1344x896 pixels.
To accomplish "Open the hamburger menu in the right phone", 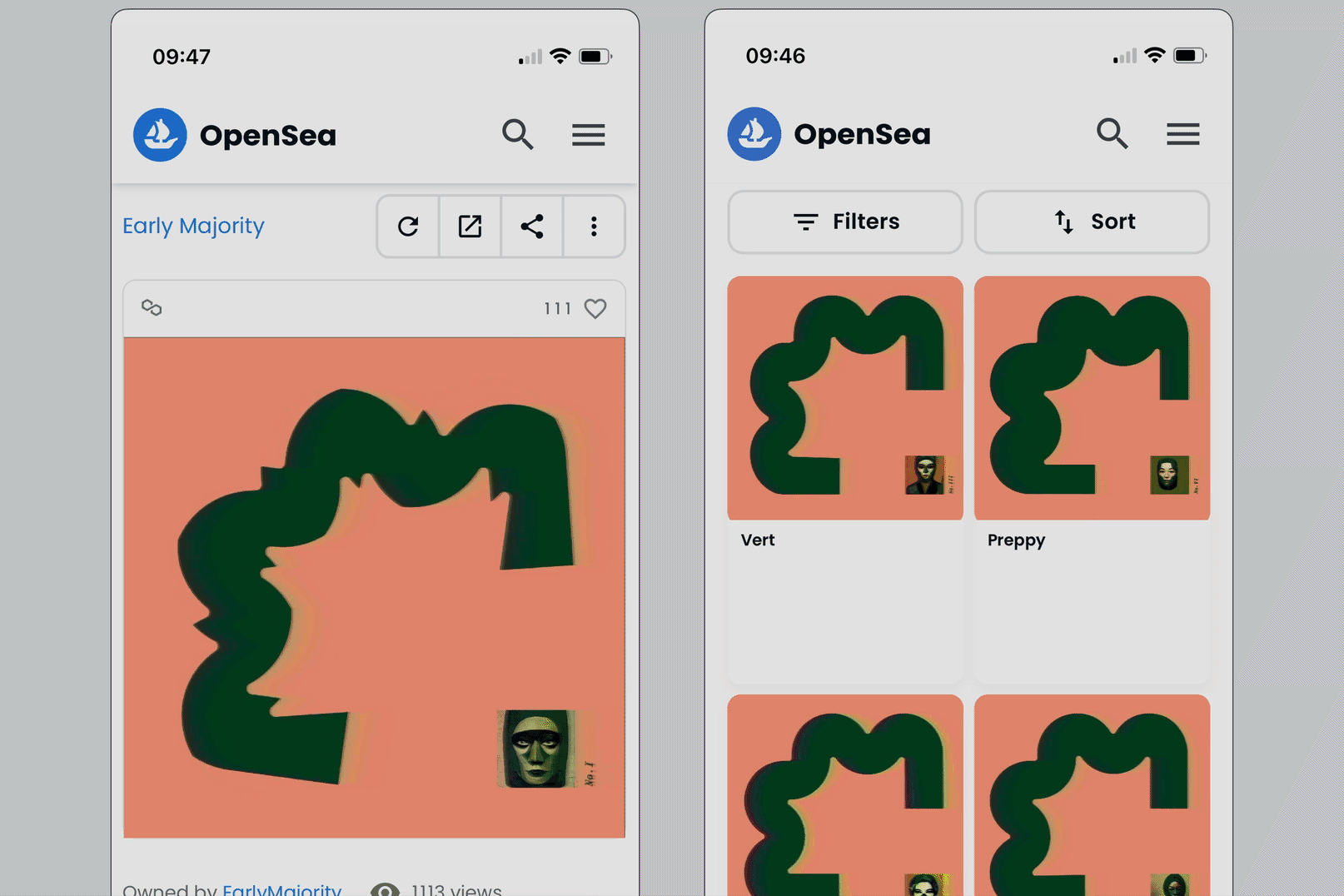I will [x=1183, y=134].
